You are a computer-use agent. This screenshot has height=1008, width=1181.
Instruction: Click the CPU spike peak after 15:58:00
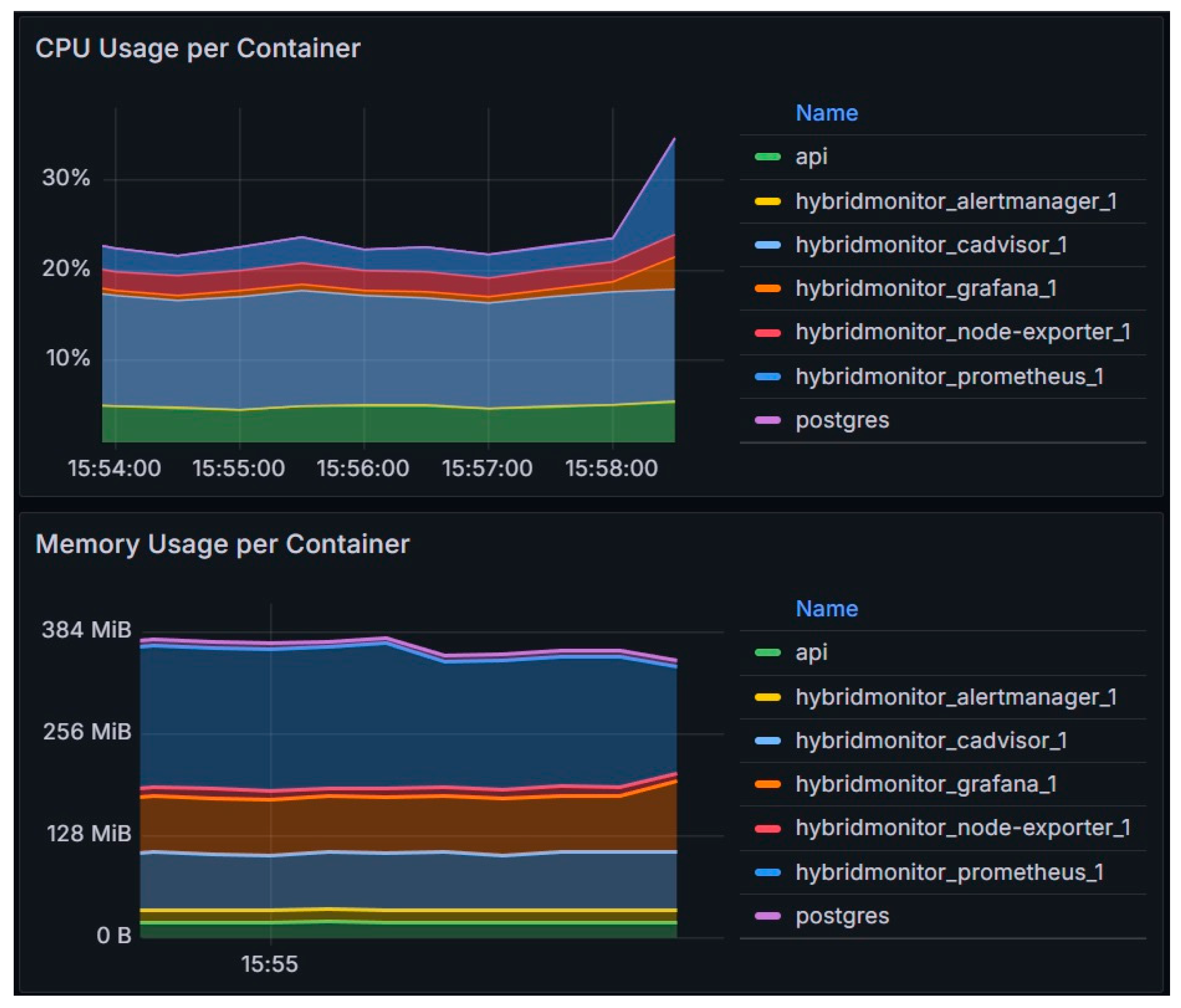[x=674, y=139]
